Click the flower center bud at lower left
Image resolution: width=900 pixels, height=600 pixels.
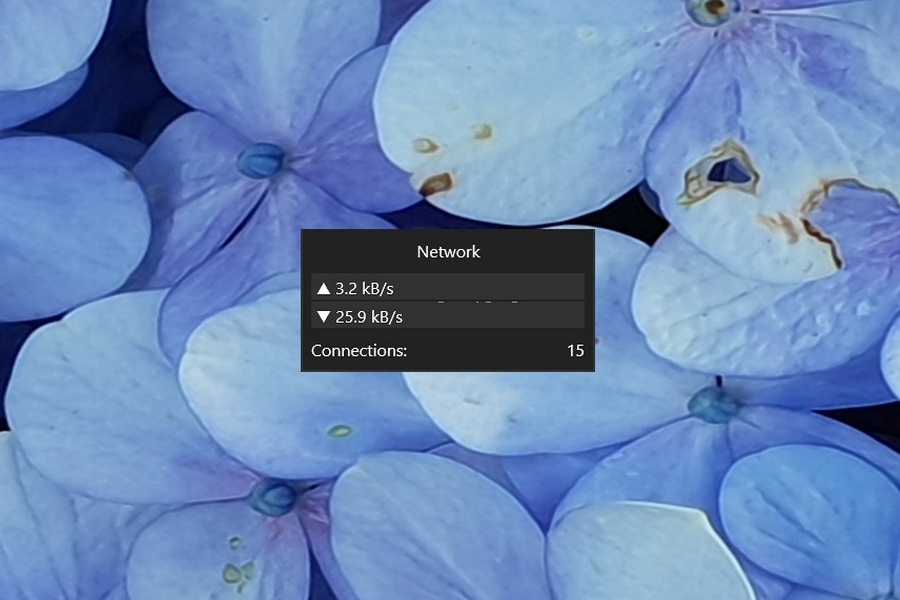pos(273,497)
